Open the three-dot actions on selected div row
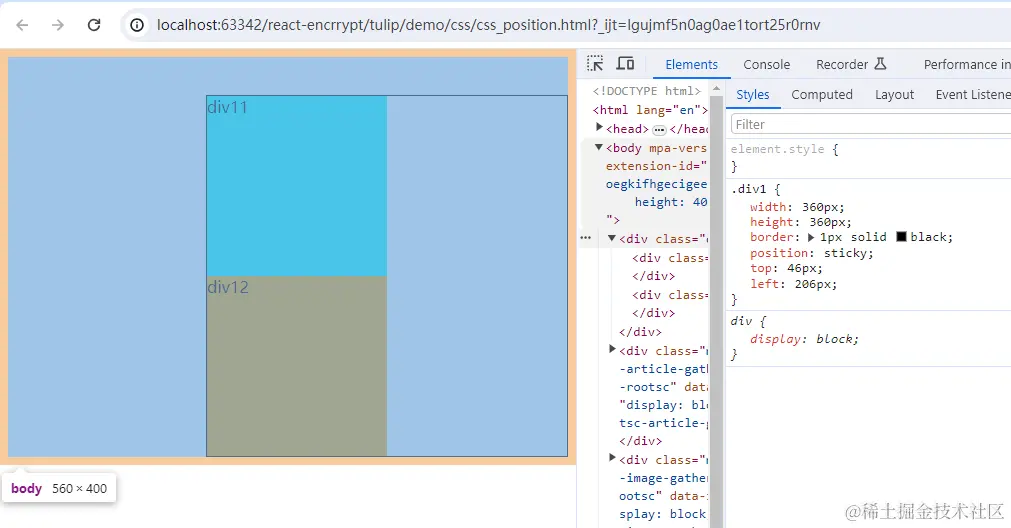 coord(585,238)
